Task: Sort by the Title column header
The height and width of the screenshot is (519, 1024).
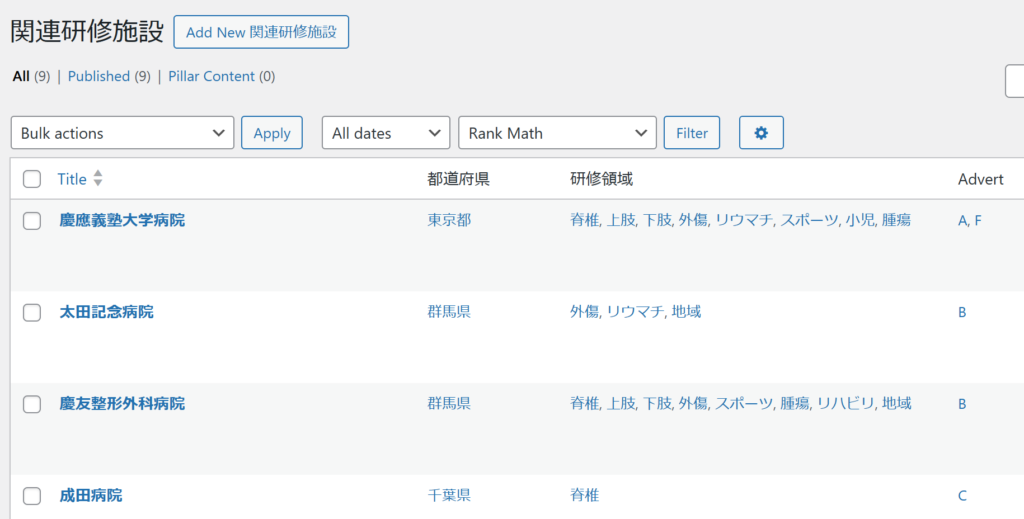Action: tap(72, 179)
